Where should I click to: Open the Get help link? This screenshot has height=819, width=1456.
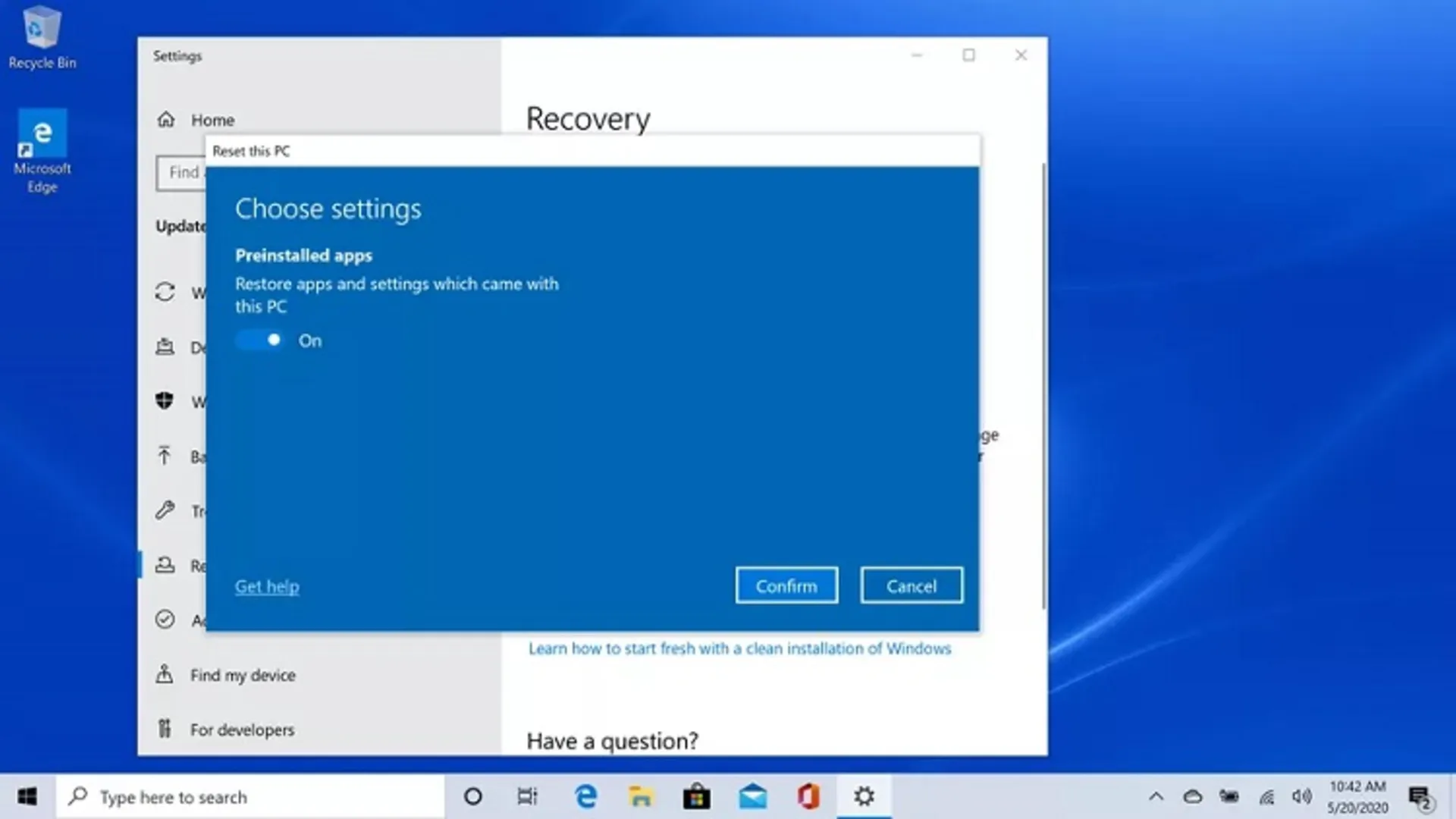[267, 586]
